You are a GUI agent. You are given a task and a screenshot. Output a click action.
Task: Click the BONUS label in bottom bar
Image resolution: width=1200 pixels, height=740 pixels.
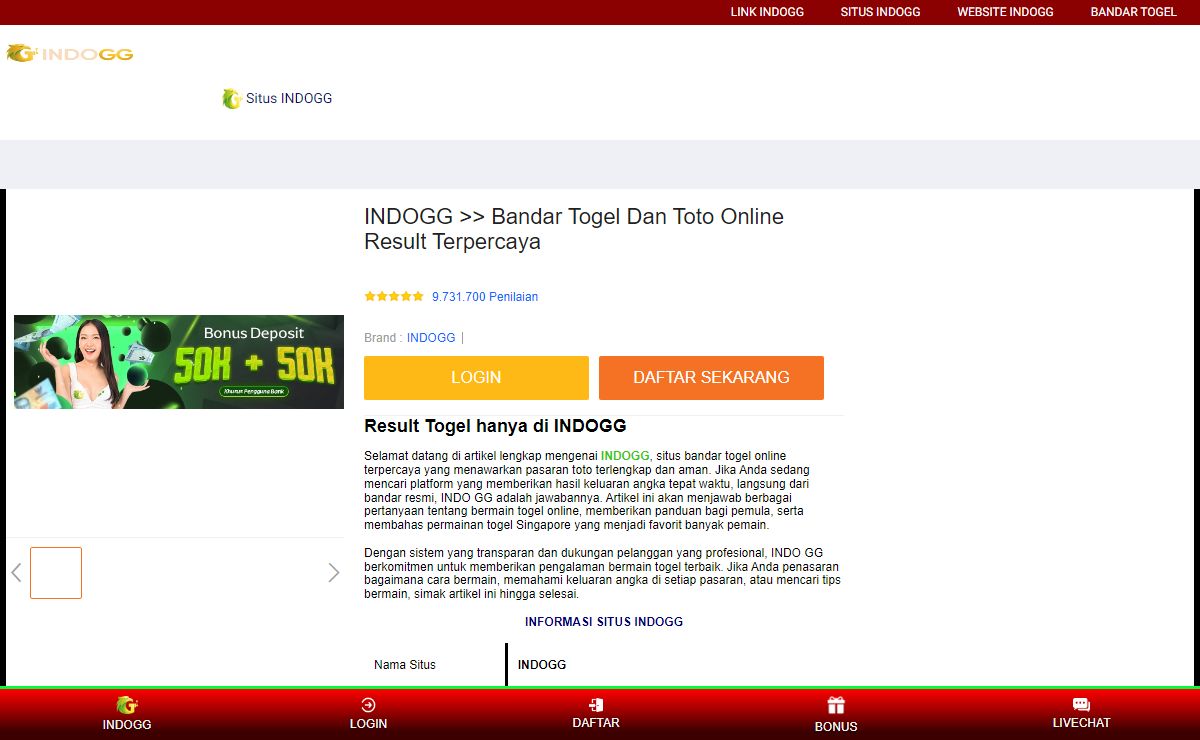(836, 727)
